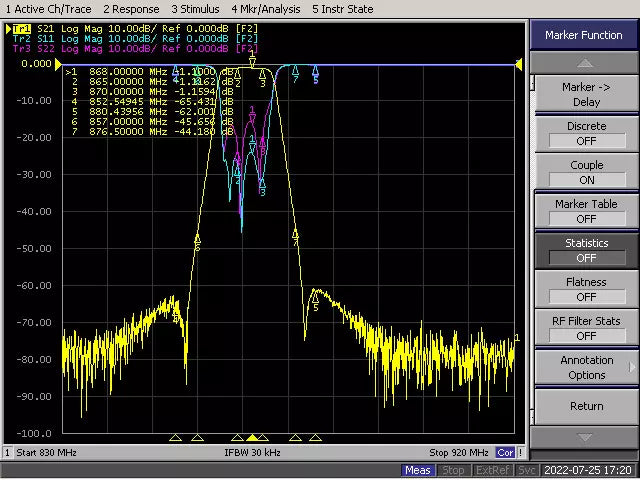Click the Svc status indicator
640x480 pixels.
tap(528, 470)
